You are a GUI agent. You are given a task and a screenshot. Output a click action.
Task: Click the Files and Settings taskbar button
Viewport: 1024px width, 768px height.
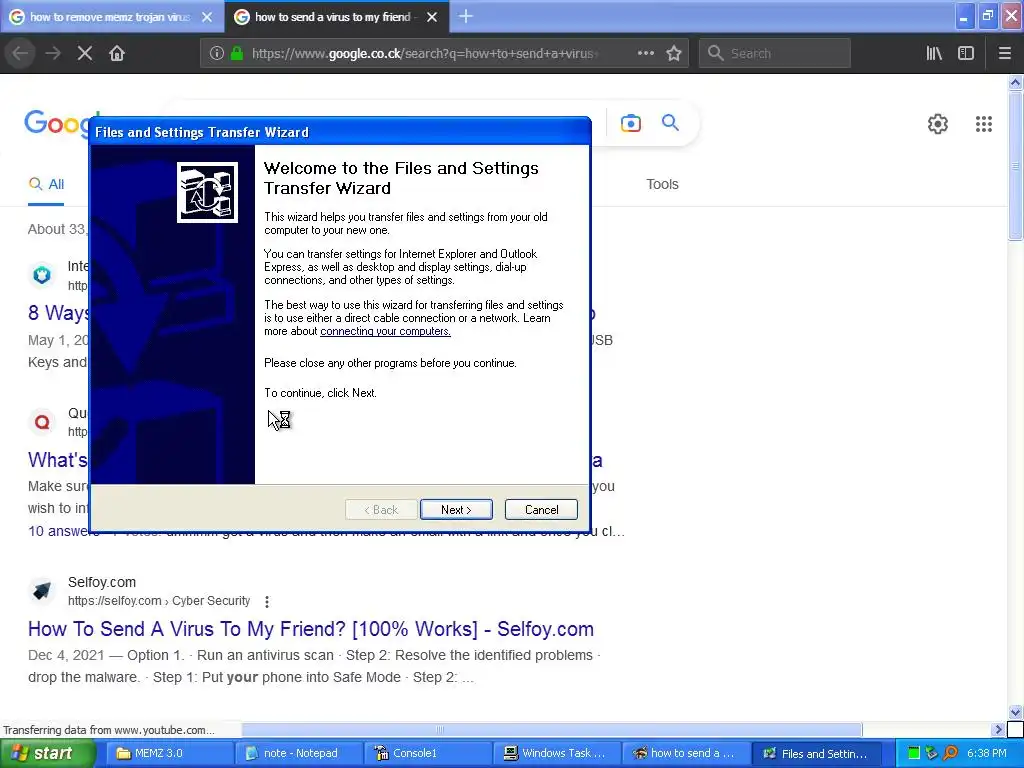coord(817,753)
